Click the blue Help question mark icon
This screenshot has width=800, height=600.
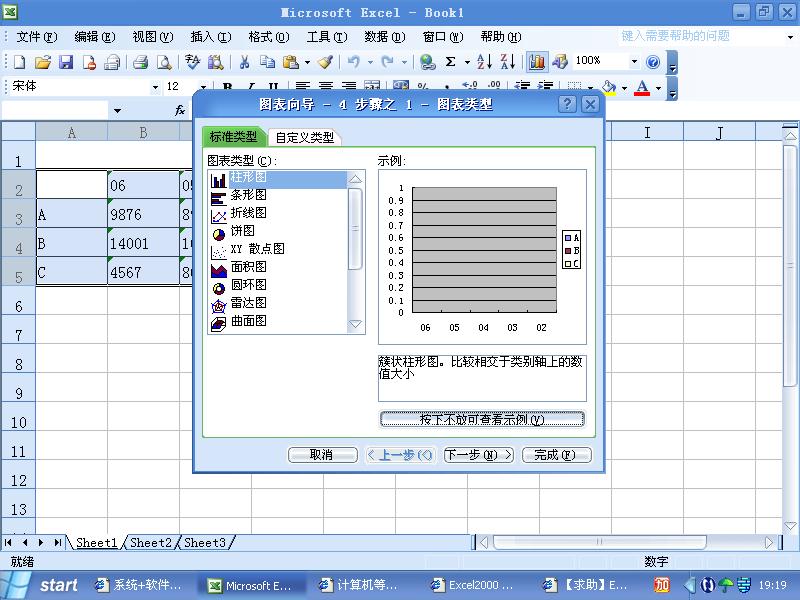(x=653, y=62)
